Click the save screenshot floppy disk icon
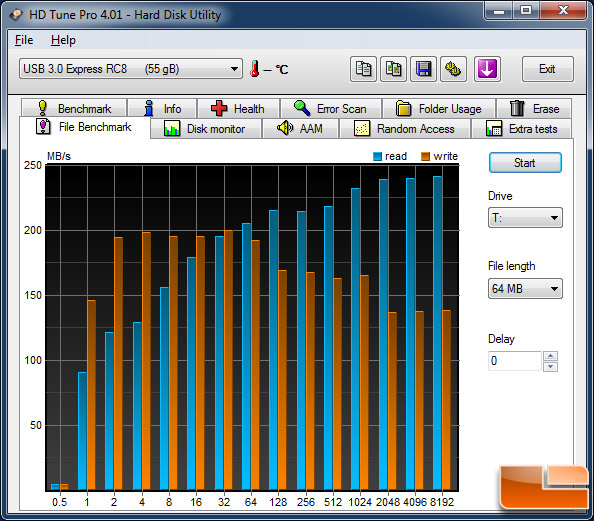 423,69
